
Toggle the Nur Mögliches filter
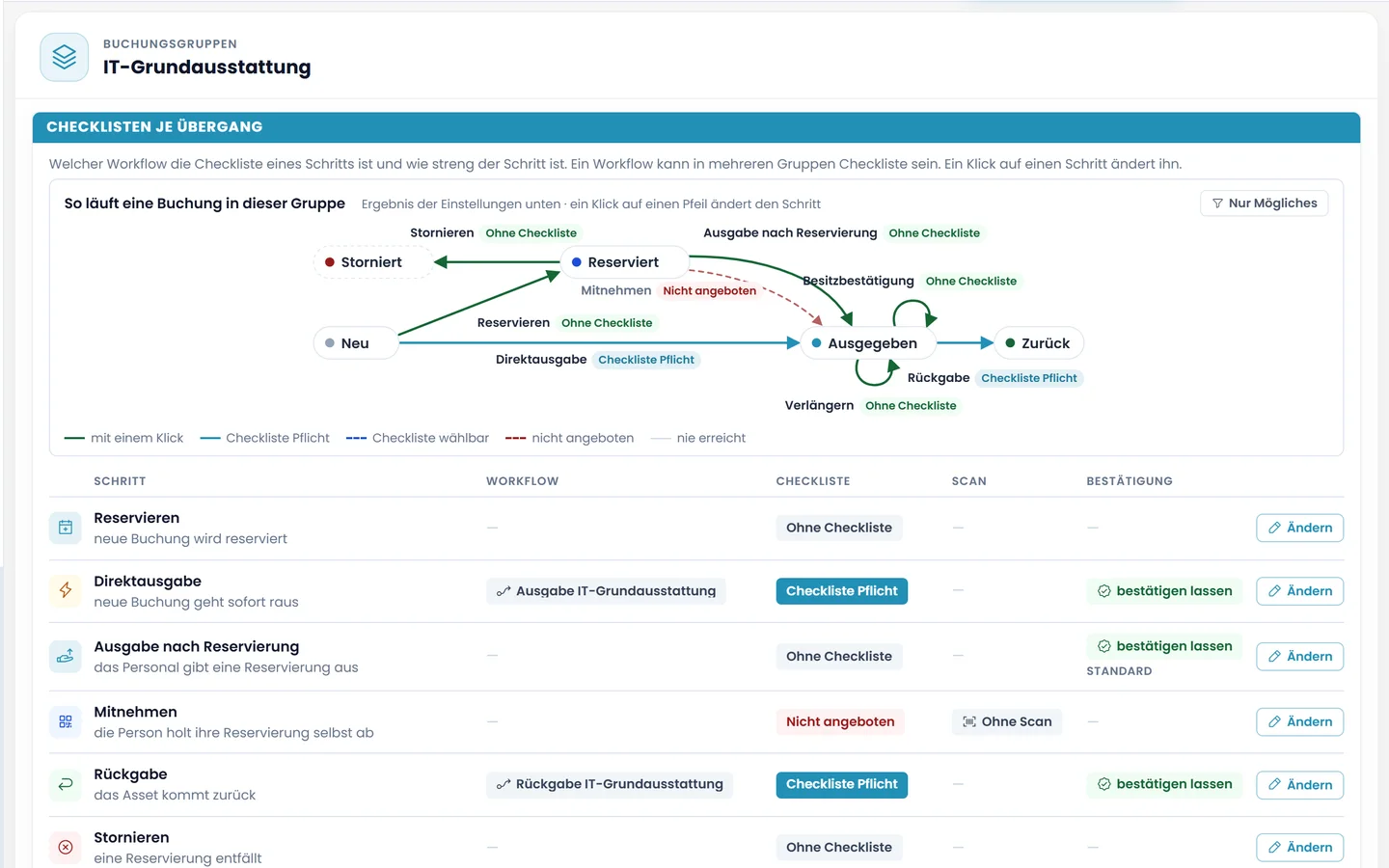click(1265, 203)
